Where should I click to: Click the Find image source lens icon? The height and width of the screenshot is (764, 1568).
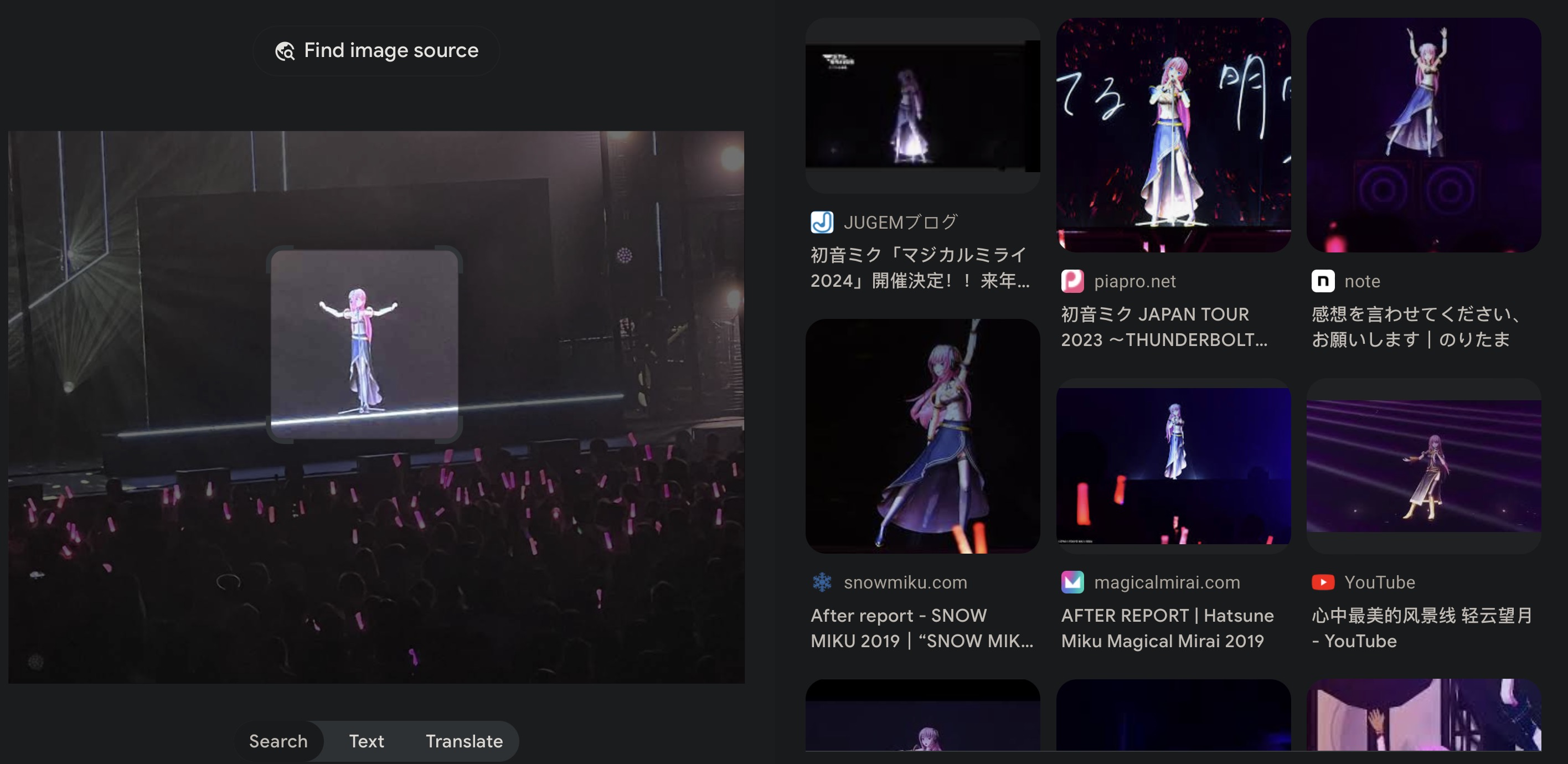(x=285, y=51)
